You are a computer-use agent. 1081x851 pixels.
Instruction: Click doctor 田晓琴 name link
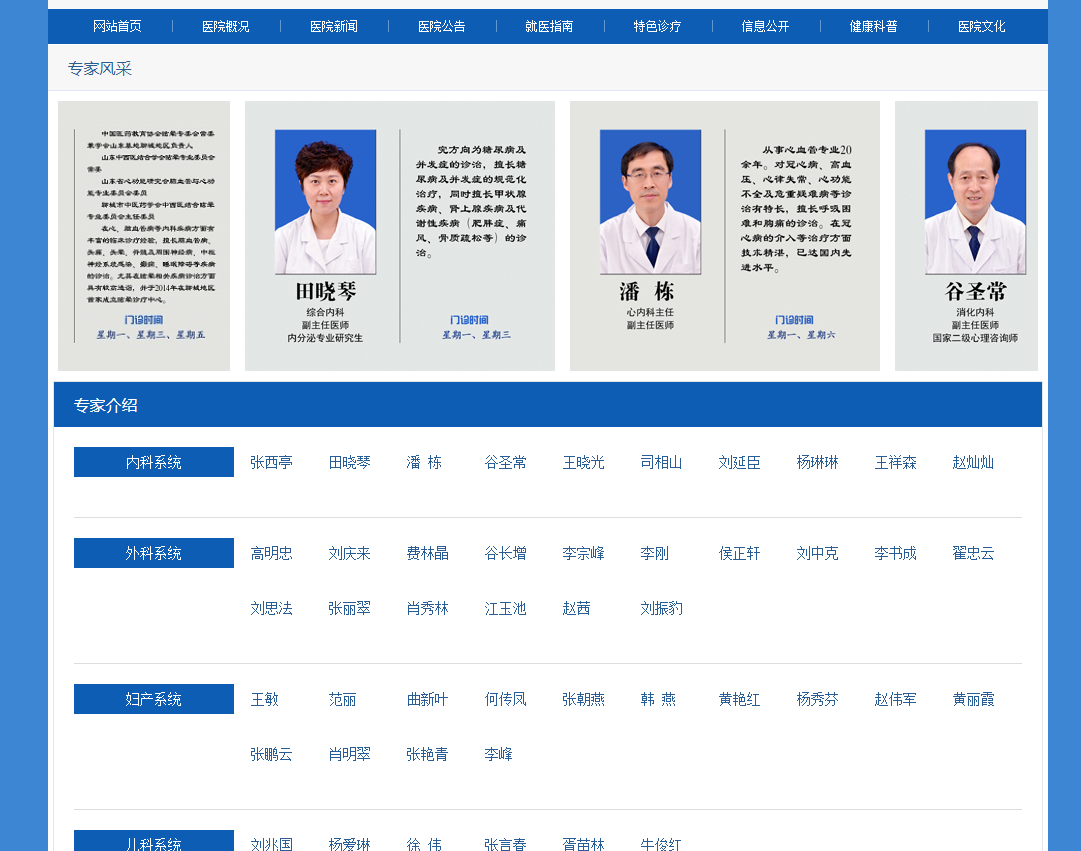350,462
